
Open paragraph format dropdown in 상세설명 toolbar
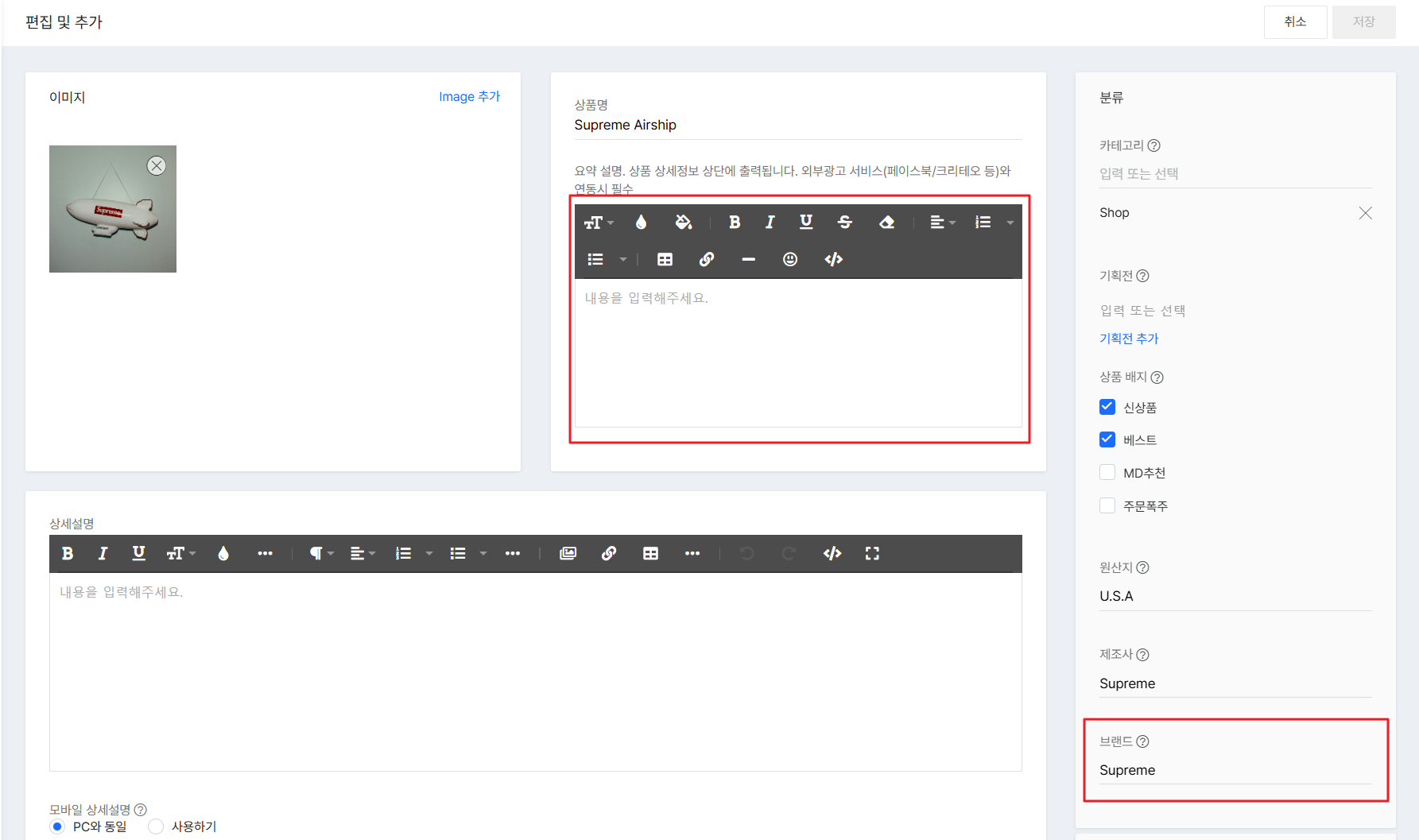click(x=322, y=553)
